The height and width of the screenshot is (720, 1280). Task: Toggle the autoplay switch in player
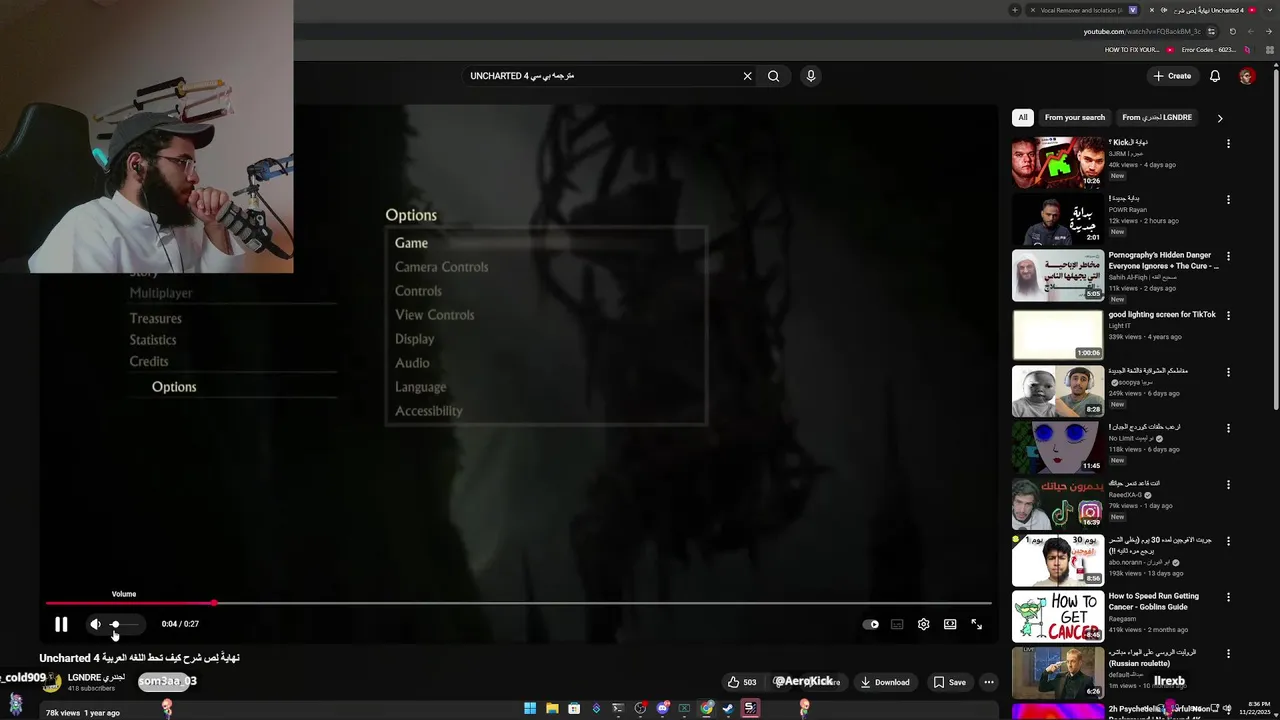click(871, 624)
